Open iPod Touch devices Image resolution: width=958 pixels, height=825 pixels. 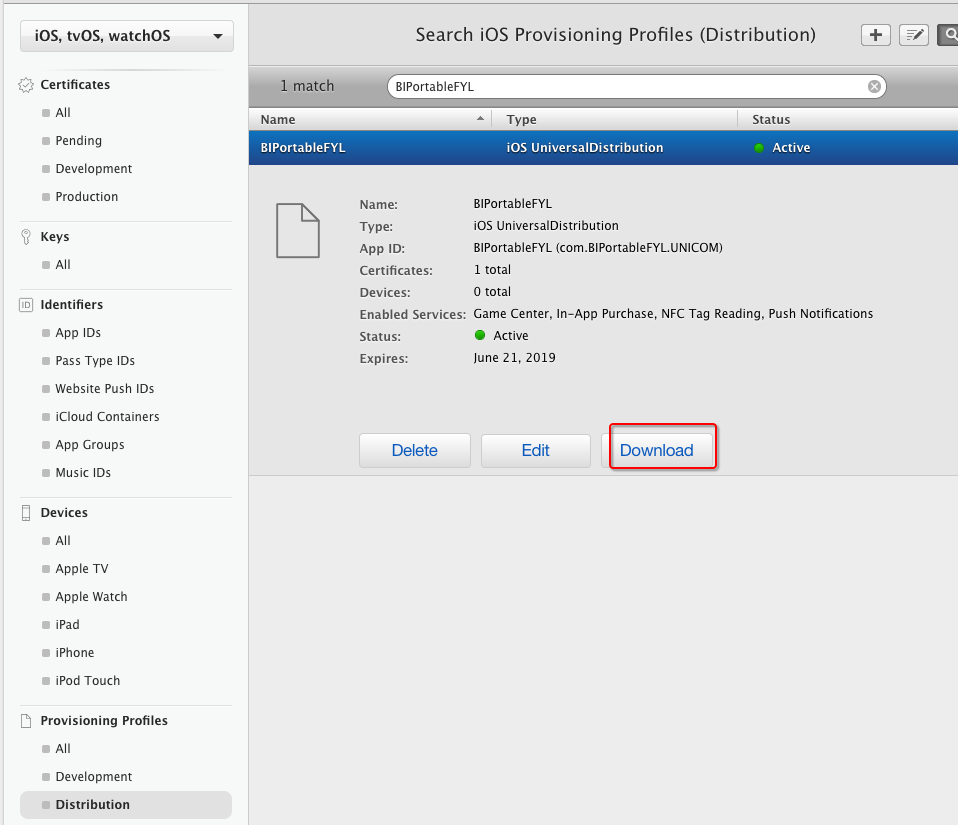coord(87,681)
